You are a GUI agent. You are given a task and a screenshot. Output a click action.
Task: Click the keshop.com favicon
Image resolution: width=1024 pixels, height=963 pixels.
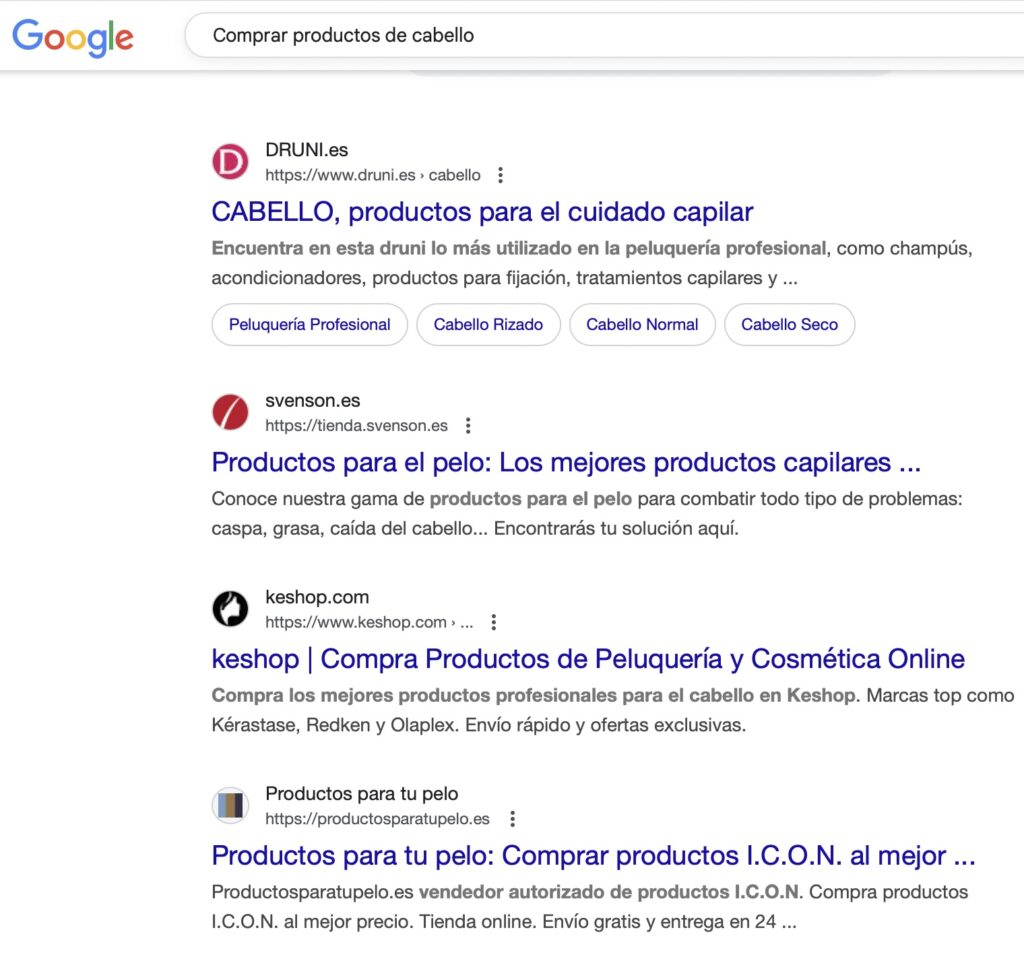pyautogui.click(x=230, y=609)
